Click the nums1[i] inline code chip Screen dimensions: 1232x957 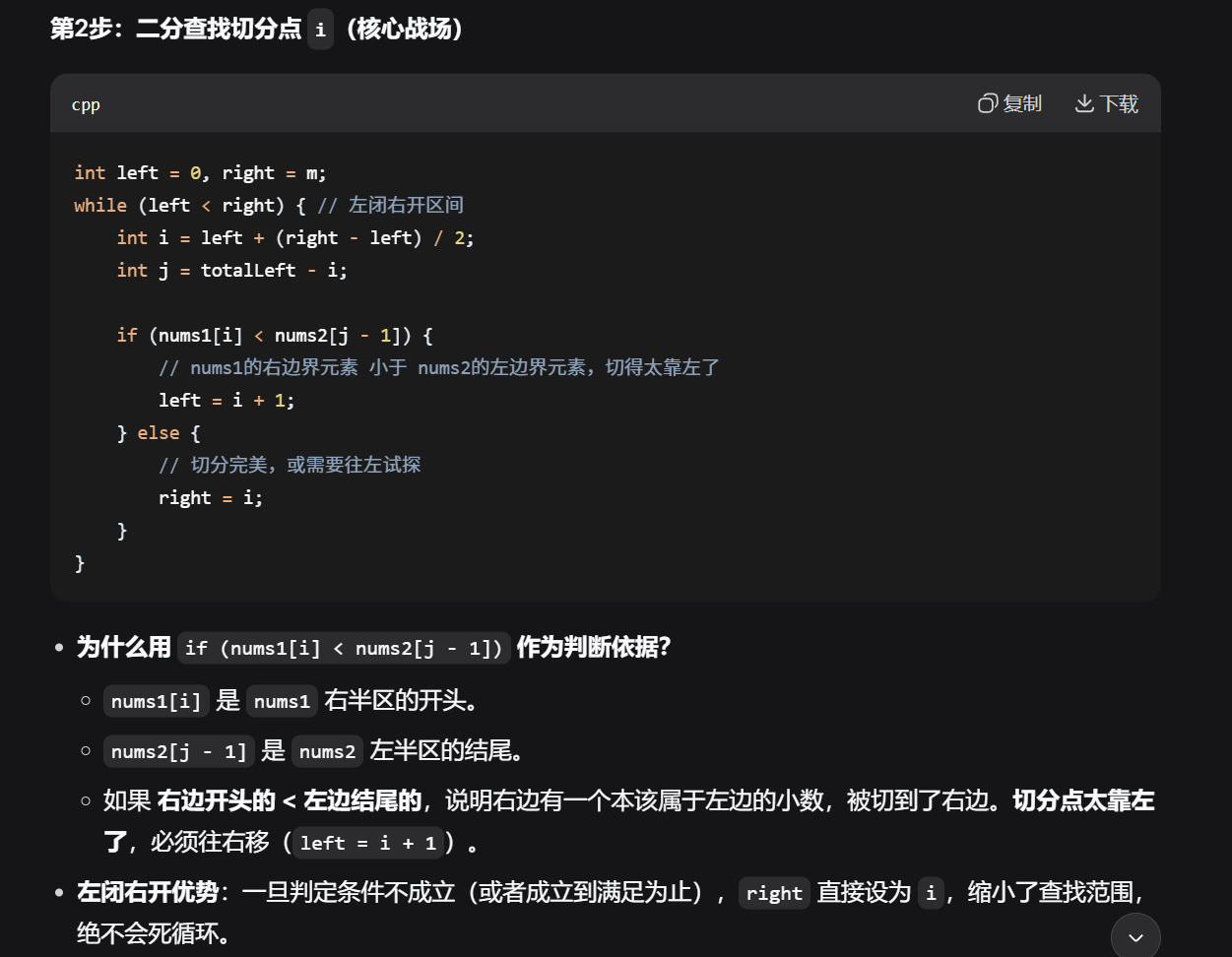click(156, 701)
